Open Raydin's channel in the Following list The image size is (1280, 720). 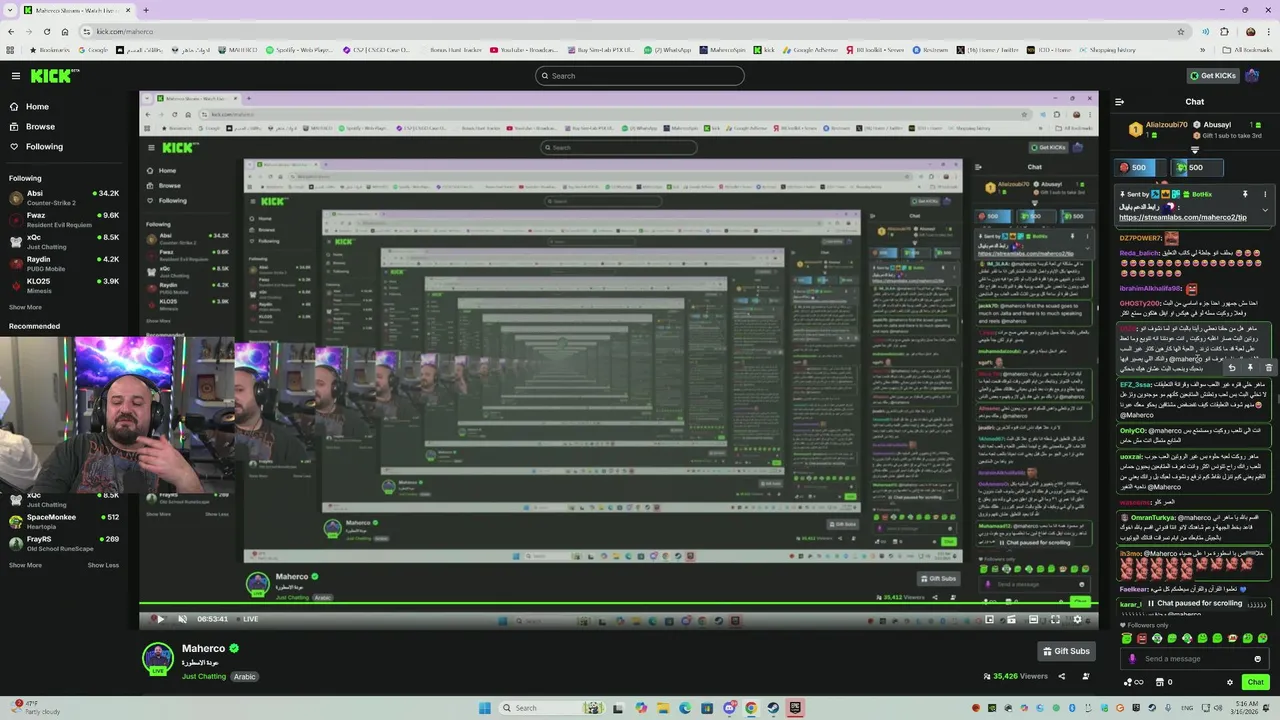coord(64,263)
